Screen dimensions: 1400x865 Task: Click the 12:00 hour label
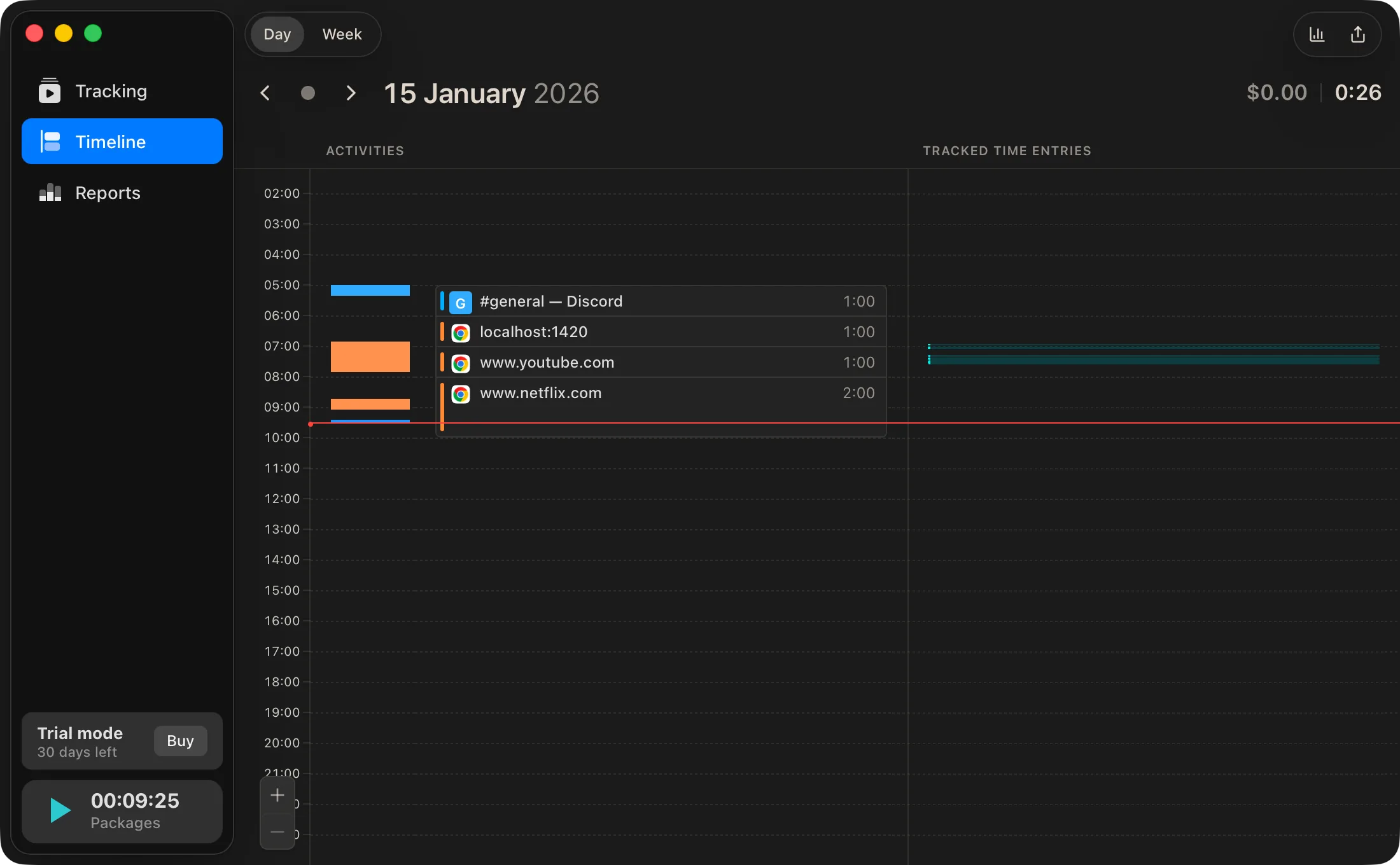tap(282, 499)
